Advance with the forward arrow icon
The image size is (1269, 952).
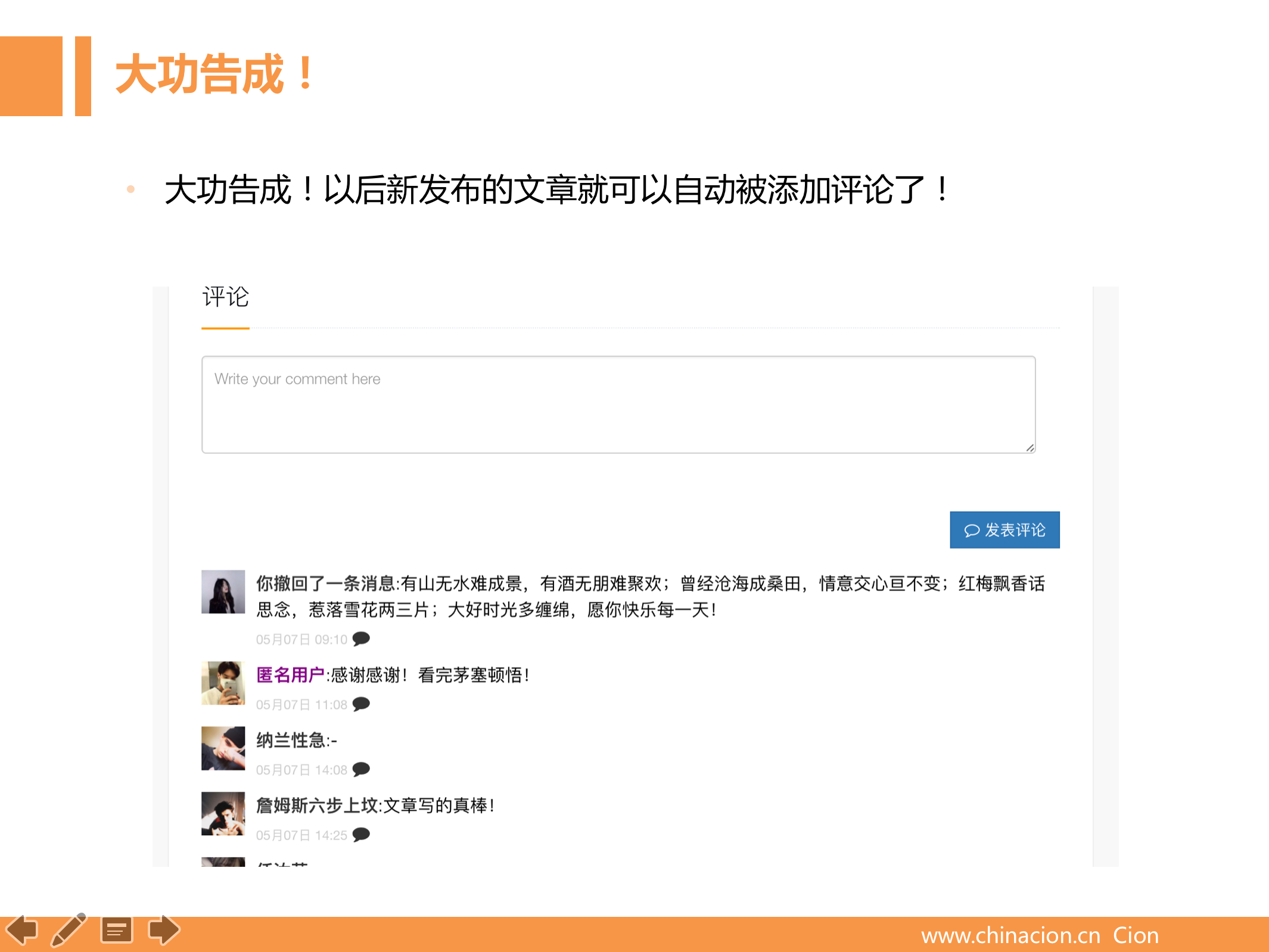tap(164, 930)
